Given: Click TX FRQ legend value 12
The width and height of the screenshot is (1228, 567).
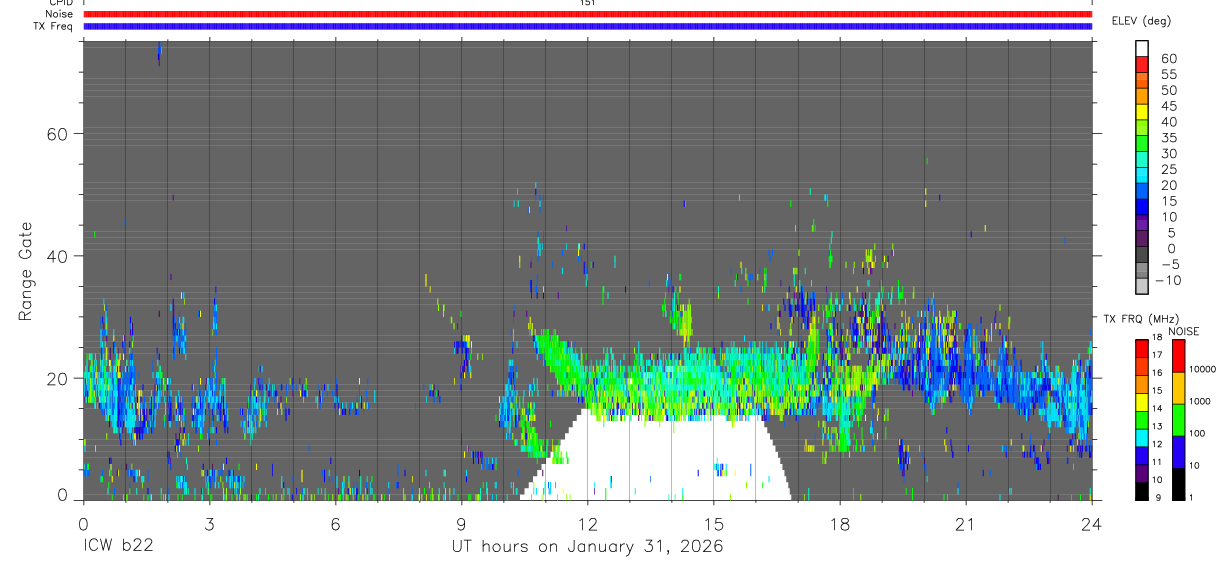Looking at the screenshot, I should pos(1157,444).
